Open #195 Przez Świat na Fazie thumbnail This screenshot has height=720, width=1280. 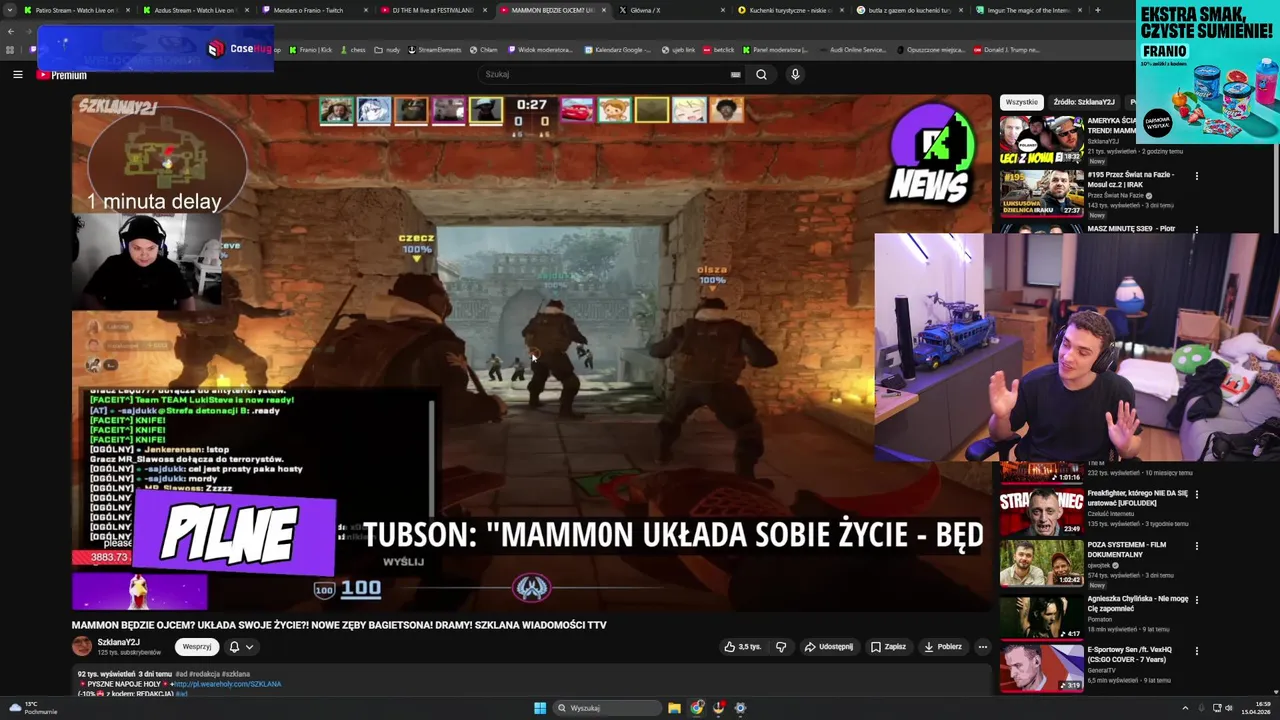(x=1042, y=193)
